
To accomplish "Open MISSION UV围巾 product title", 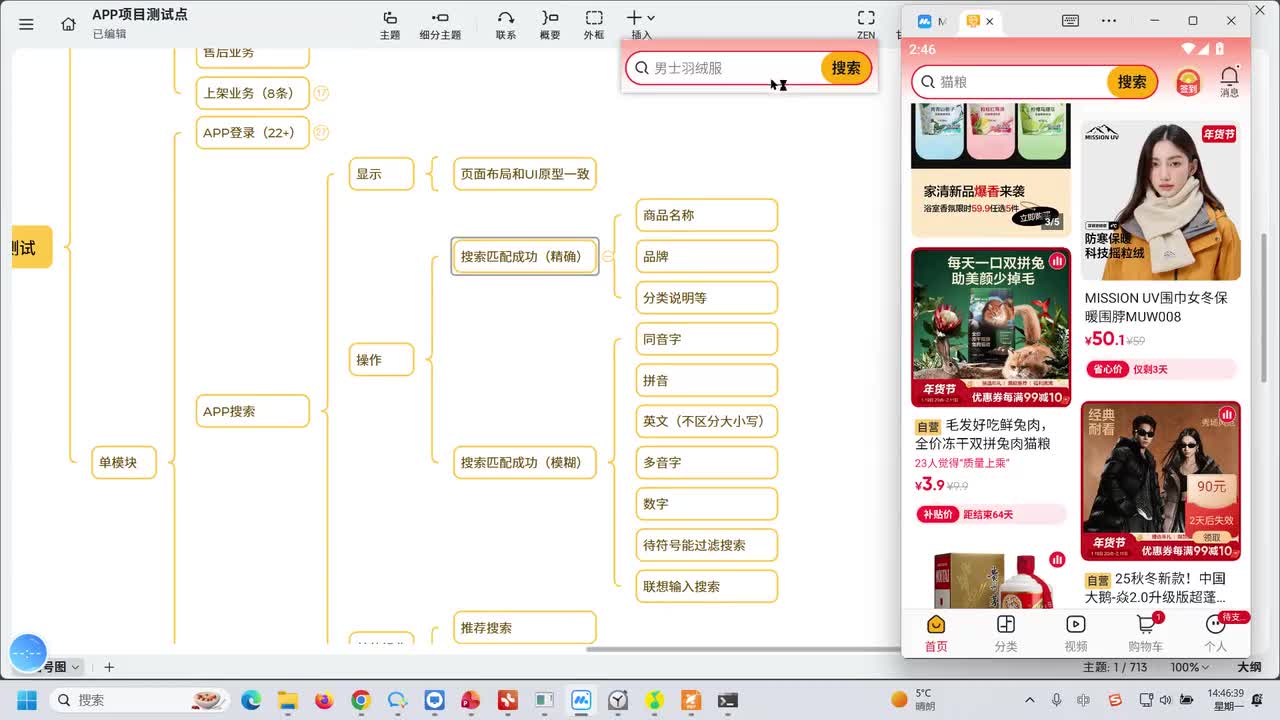I will pos(1156,307).
